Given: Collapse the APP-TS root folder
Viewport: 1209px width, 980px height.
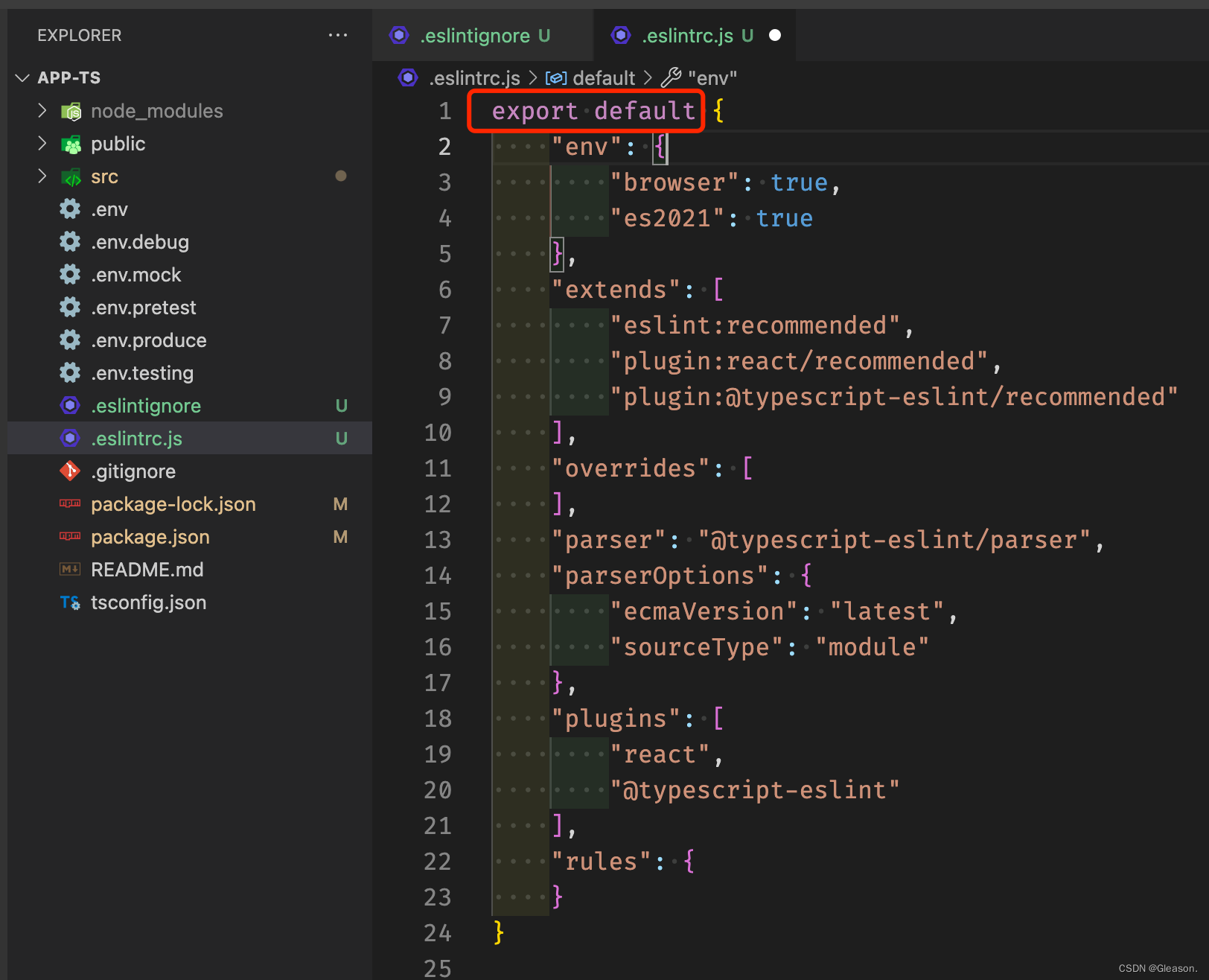Looking at the screenshot, I should tap(23, 77).
